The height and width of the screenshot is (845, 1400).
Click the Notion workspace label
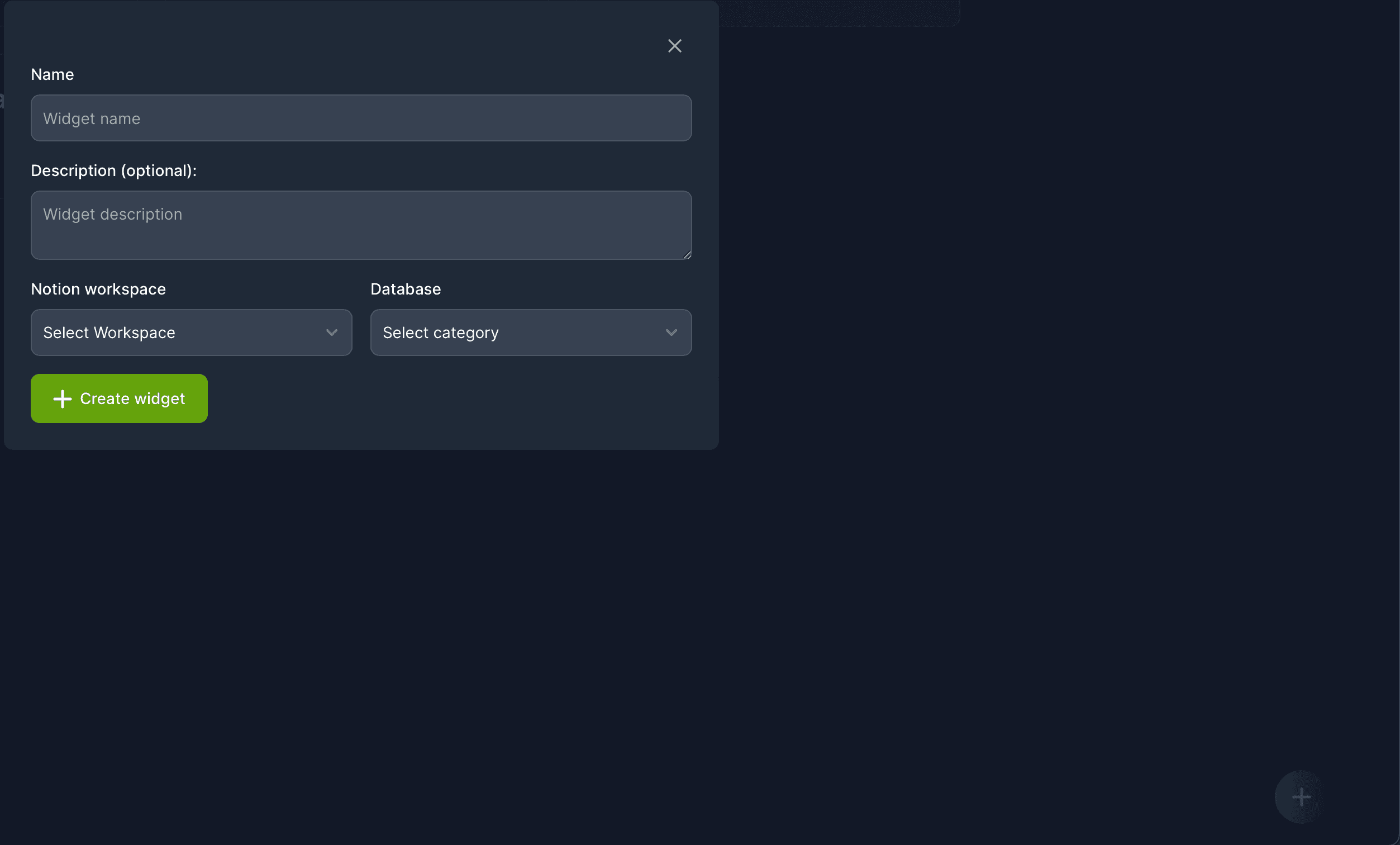pyautogui.click(x=98, y=289)
